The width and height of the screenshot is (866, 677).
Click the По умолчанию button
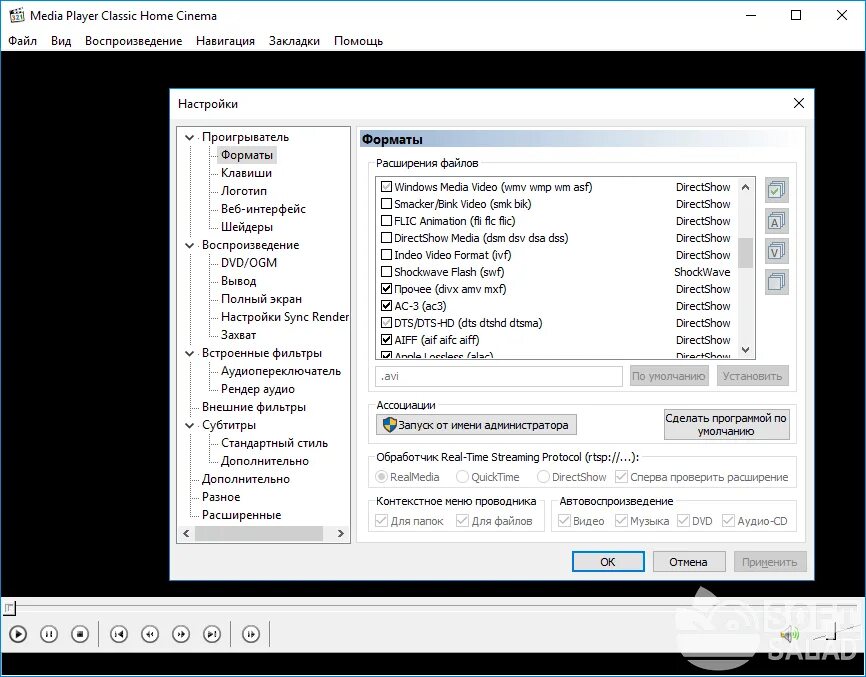point(668,376)
